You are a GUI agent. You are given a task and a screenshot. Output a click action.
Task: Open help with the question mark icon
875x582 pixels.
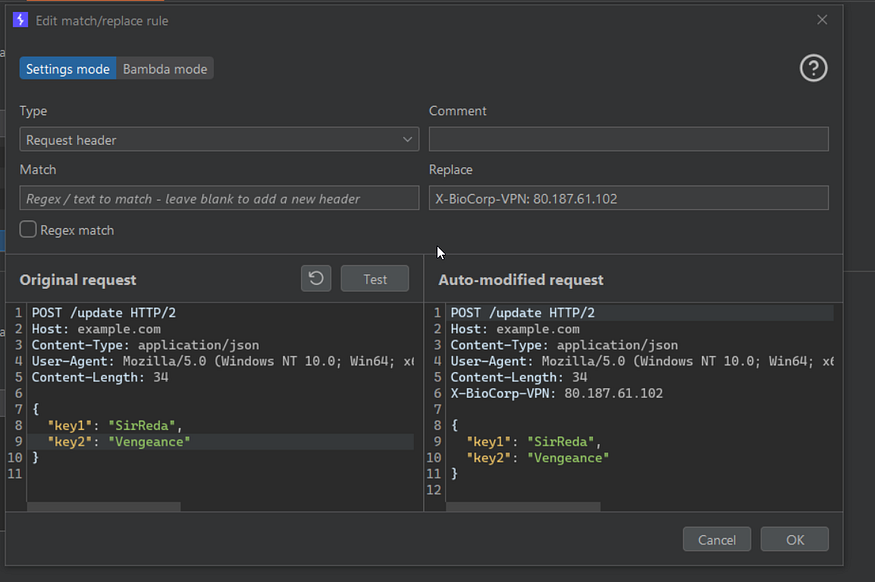(813, 68)
